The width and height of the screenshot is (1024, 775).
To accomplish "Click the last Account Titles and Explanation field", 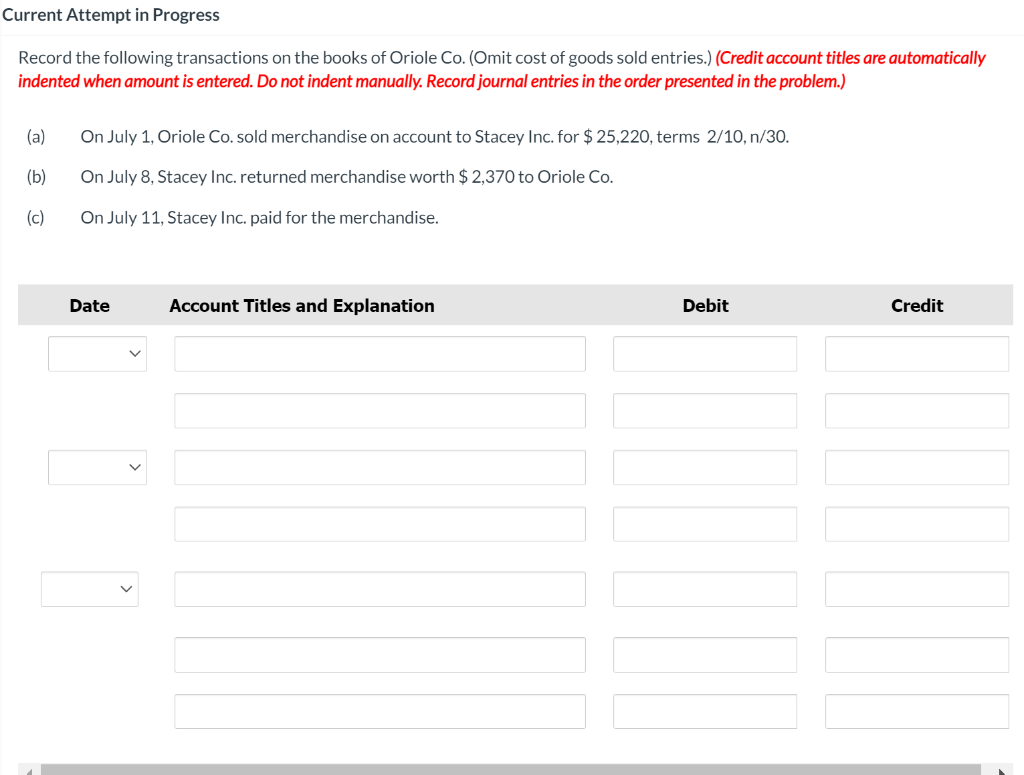I will 379,711.
